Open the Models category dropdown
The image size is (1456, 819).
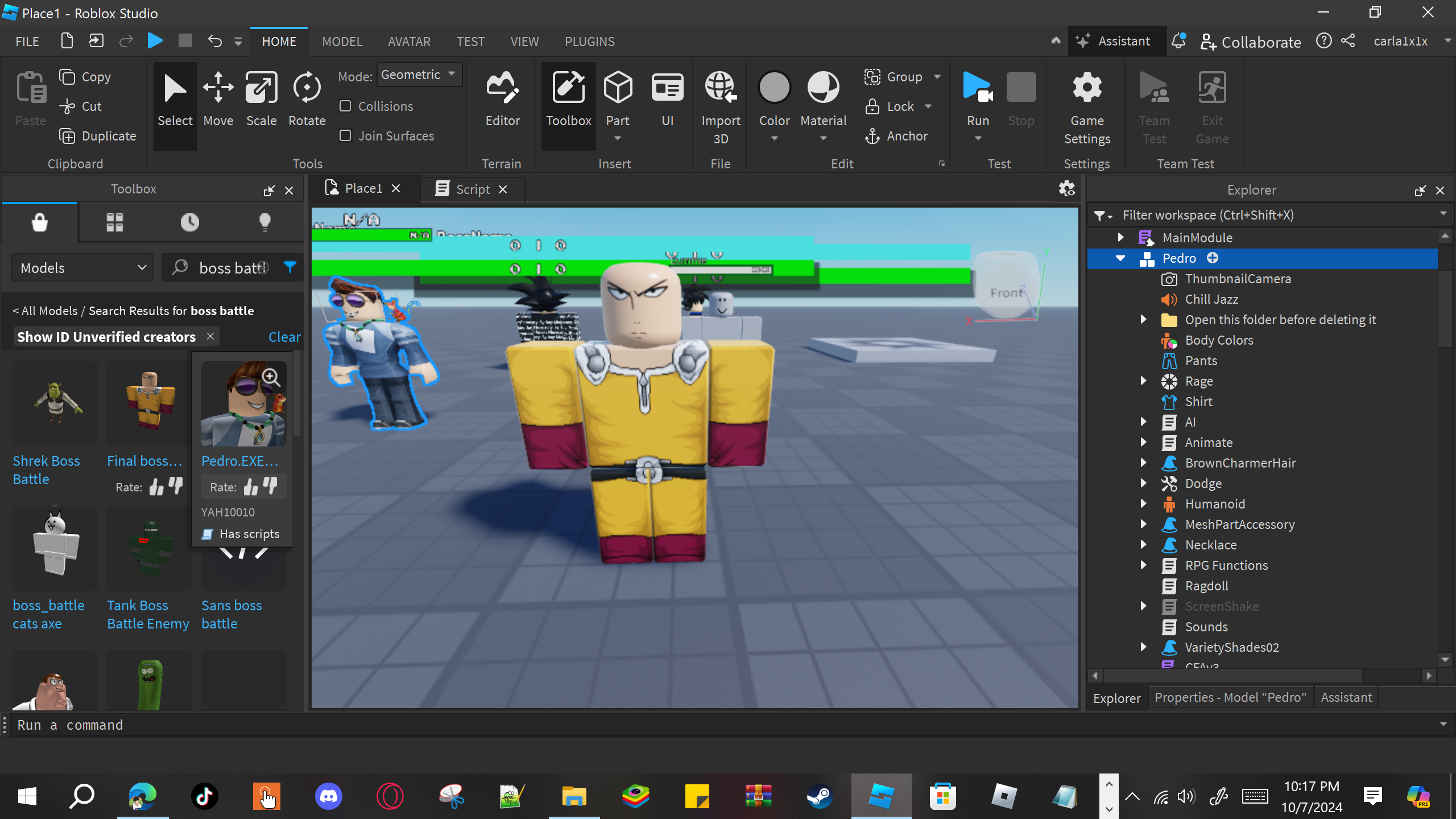click(x=83, y=268)
